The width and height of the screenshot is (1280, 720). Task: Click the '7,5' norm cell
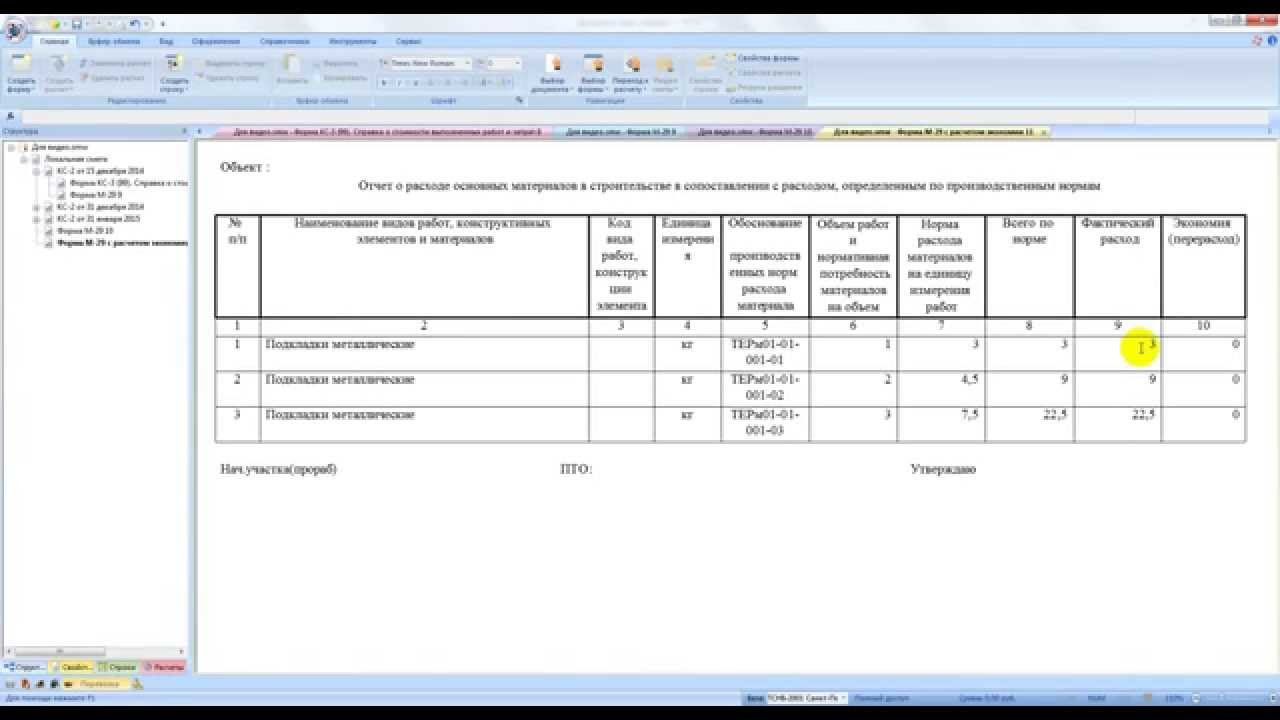coord(941,422)
